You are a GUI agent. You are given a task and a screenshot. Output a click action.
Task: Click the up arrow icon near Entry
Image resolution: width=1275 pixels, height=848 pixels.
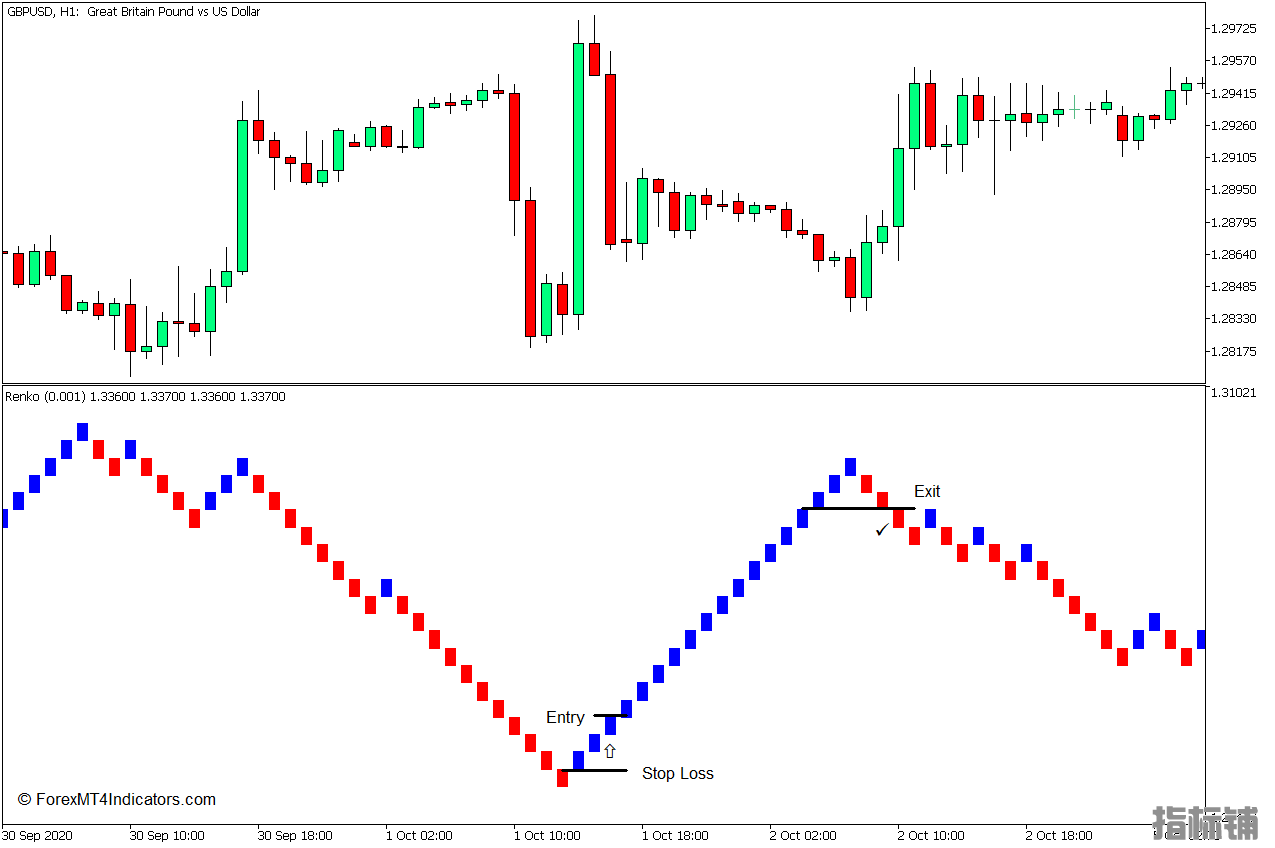tap(610, 751)
